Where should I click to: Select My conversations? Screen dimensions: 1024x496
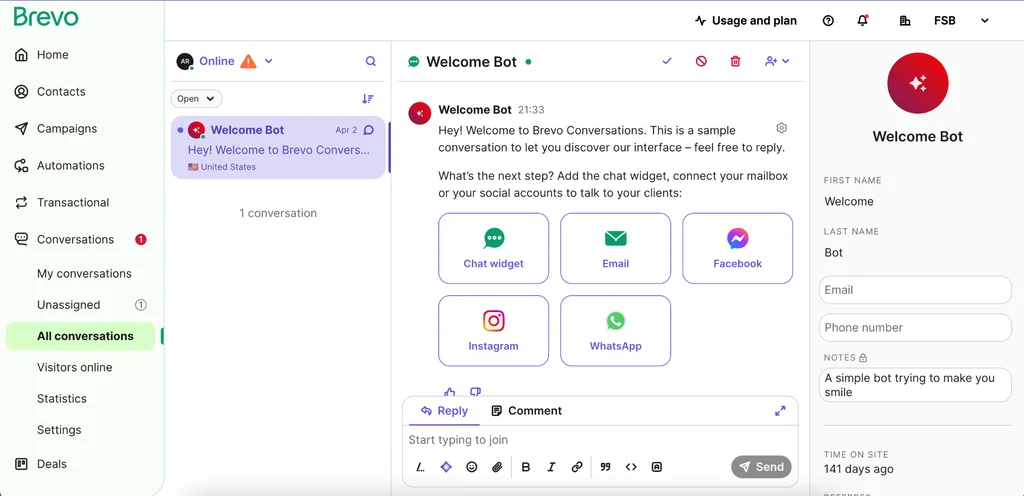tap(84, 273)
